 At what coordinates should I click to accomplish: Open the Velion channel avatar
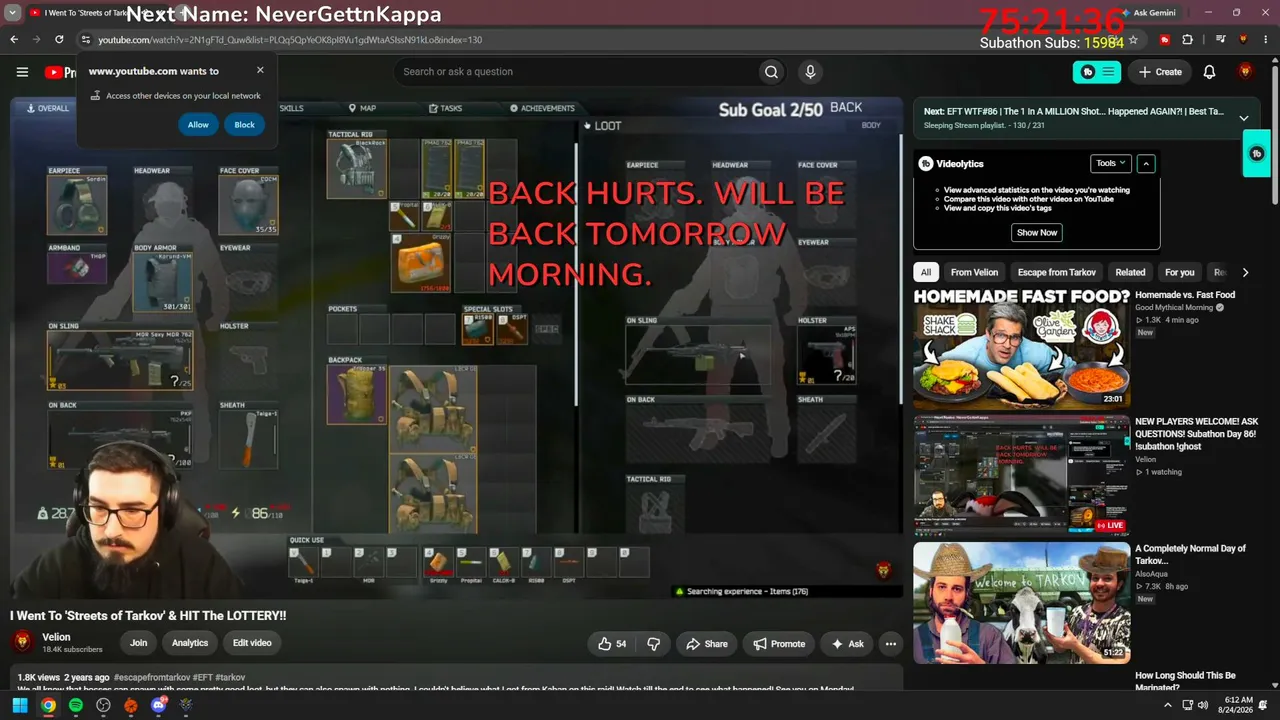pyautogui.click(x=22, y=643)
